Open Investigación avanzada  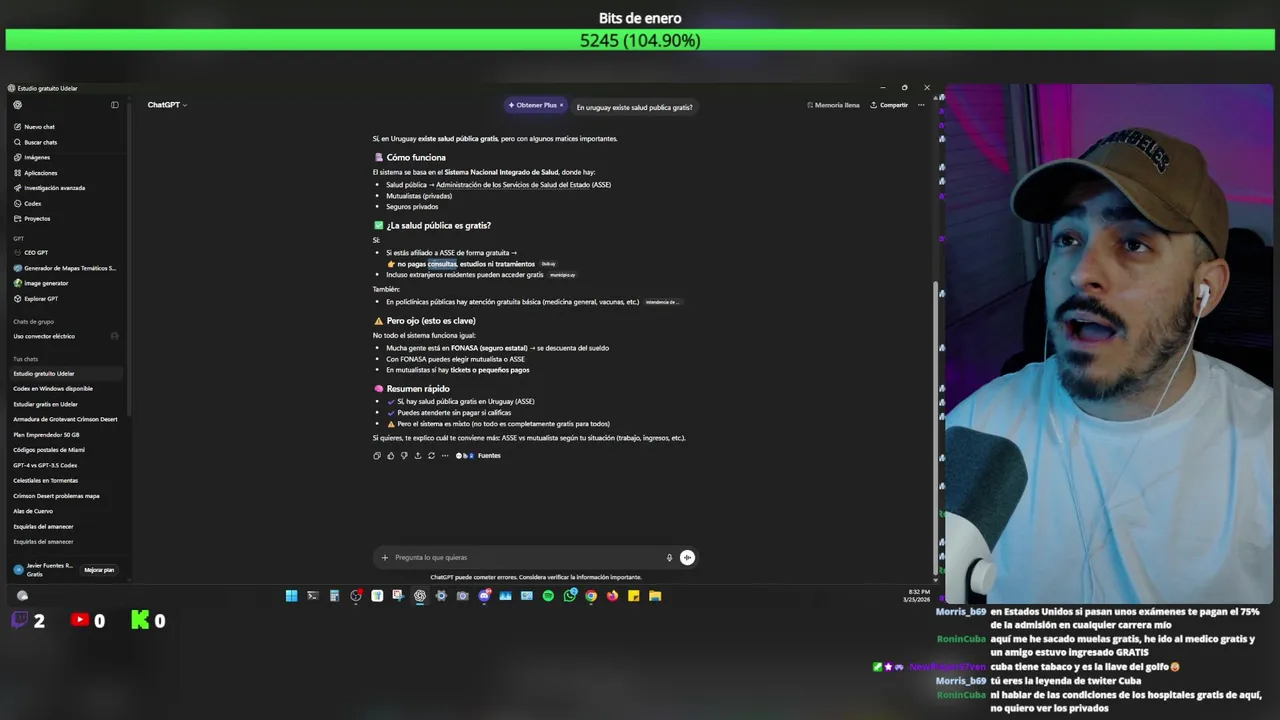pyautogui.click(x=55, y=188)
